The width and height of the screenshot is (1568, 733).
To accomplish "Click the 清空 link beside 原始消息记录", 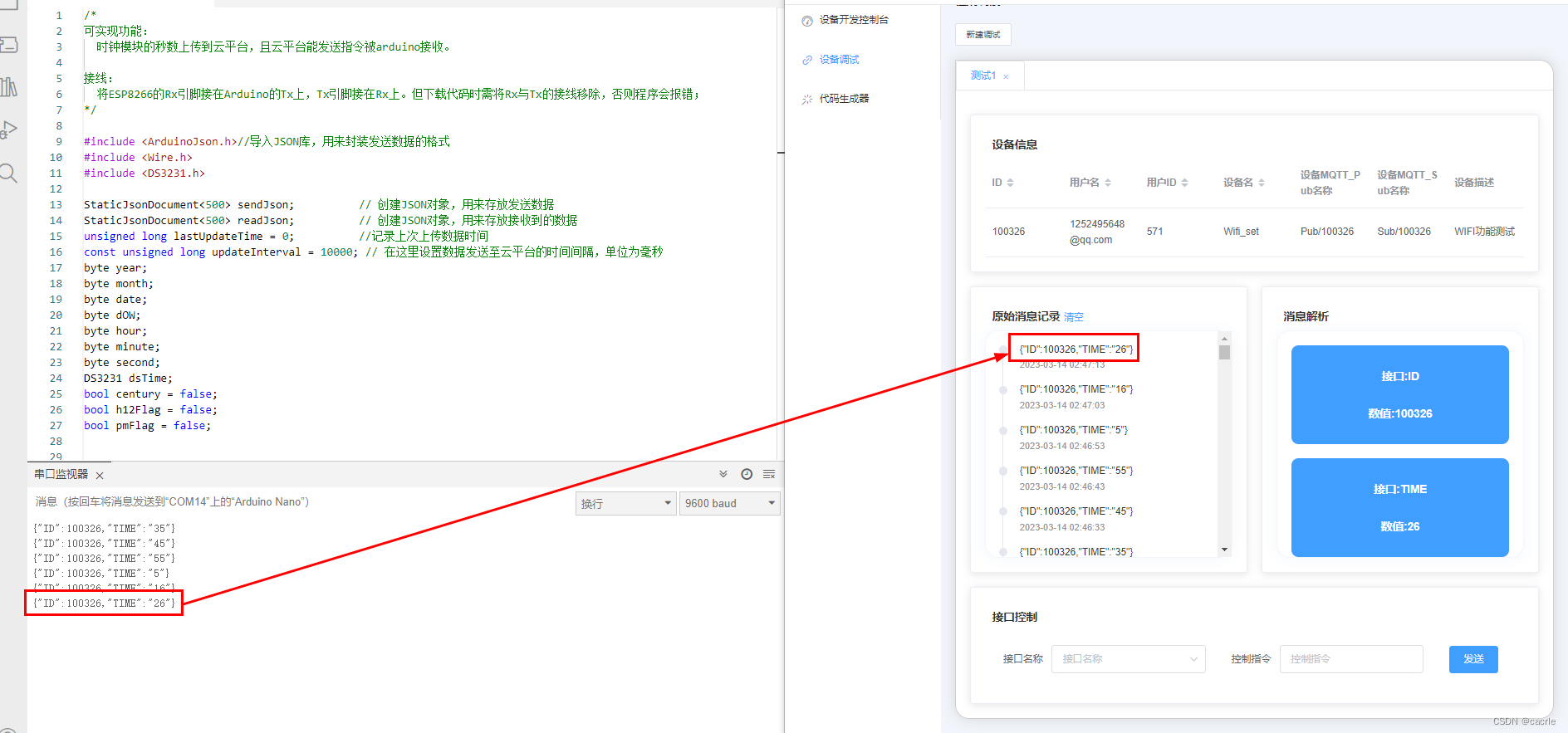I will pos(1074,317).
